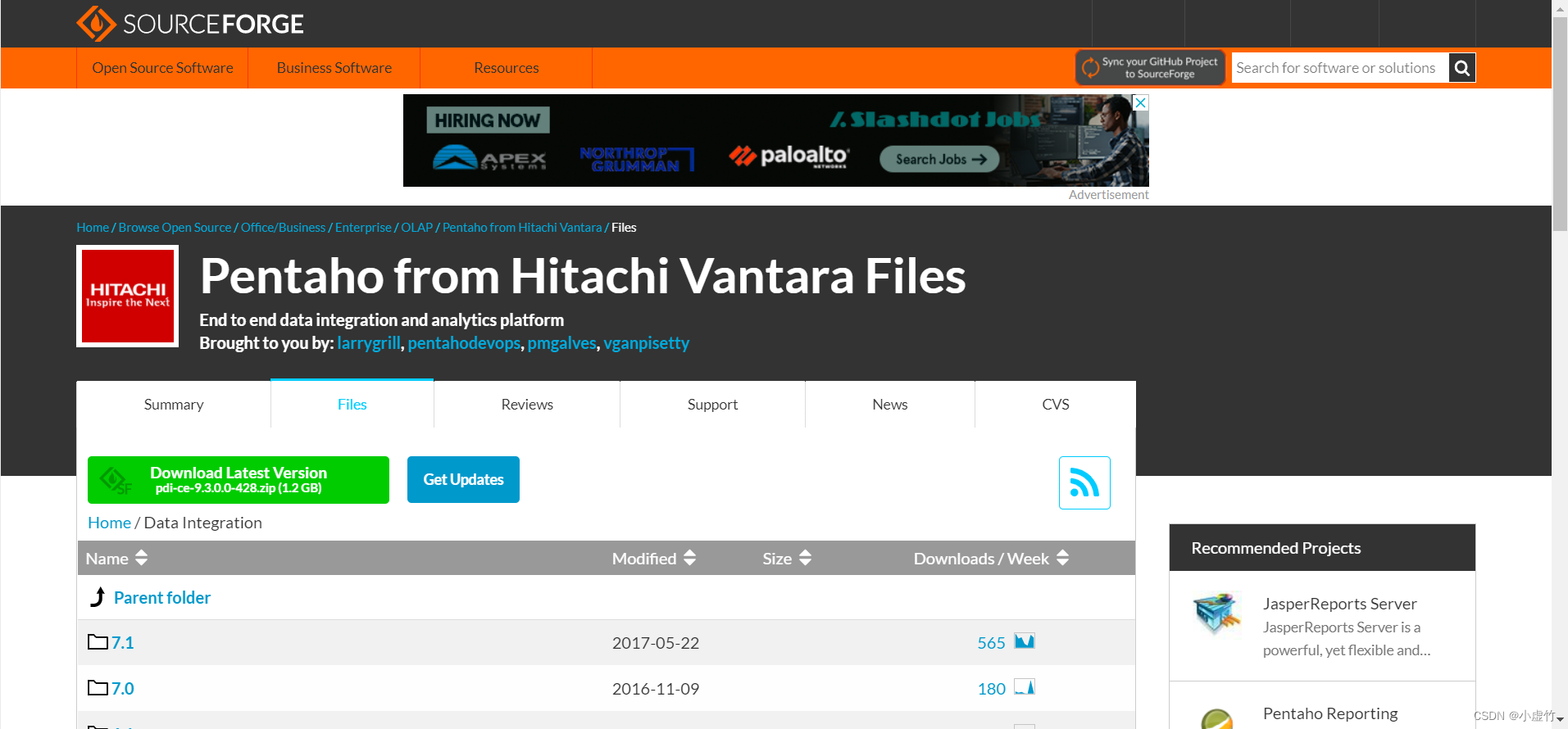1568x729 pixels.
Task: Click the 180 weekly downloads value
Action: (x=991, y=689)
